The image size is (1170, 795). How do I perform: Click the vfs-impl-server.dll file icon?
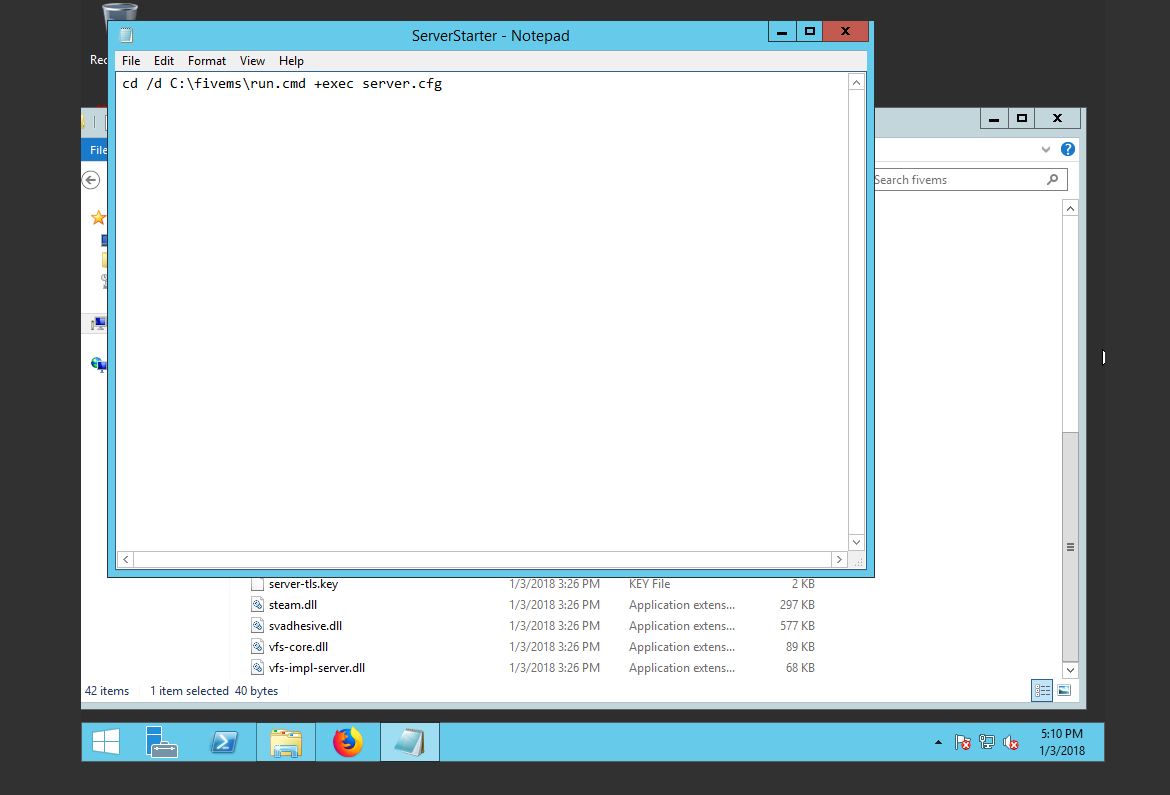click(257, 667)
